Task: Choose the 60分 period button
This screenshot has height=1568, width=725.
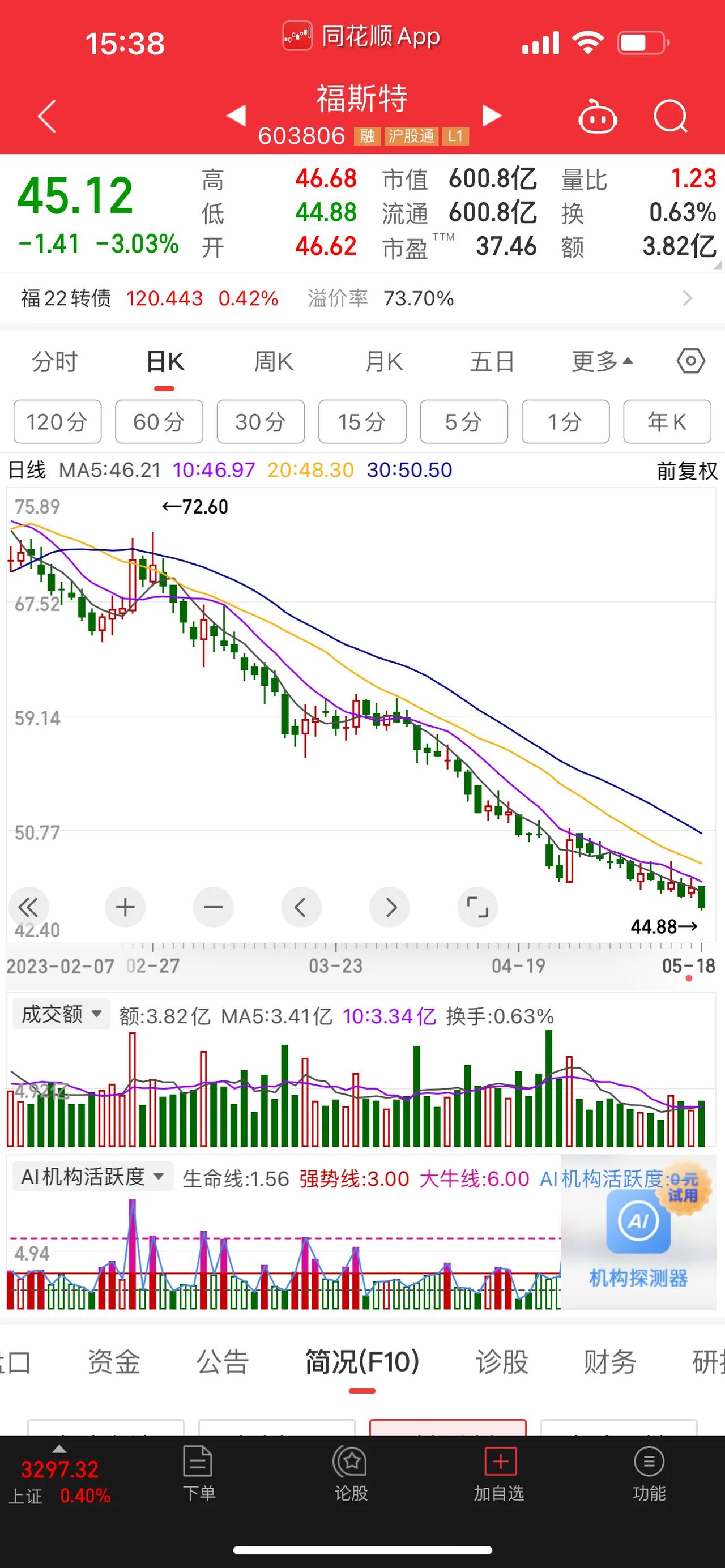Action: coord(159,421)
